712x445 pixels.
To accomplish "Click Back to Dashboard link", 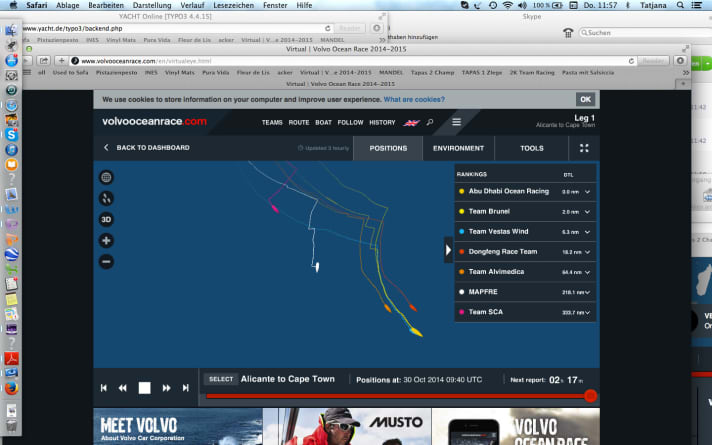I will 147,148.
